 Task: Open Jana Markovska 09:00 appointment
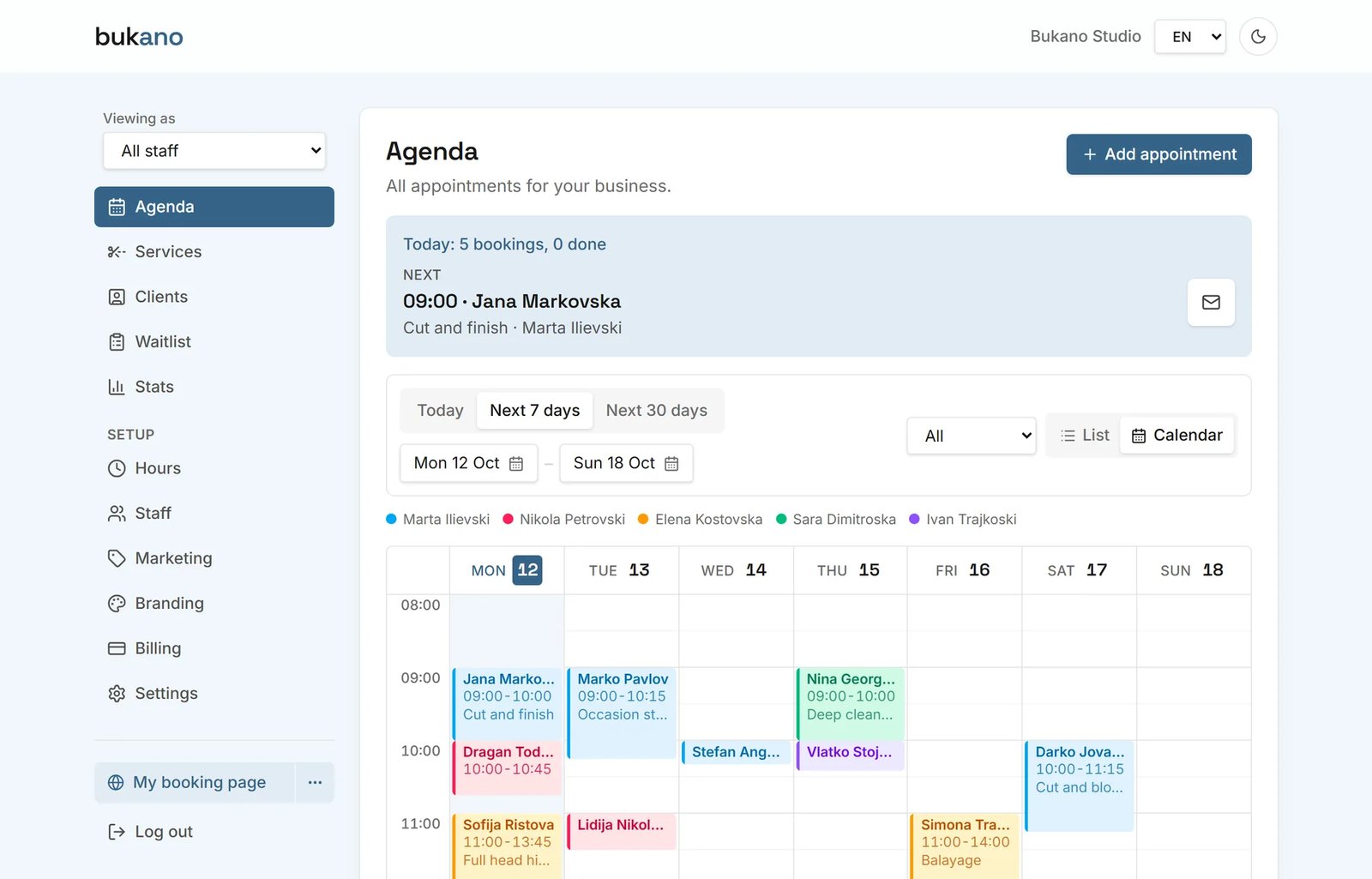point(507,703)
